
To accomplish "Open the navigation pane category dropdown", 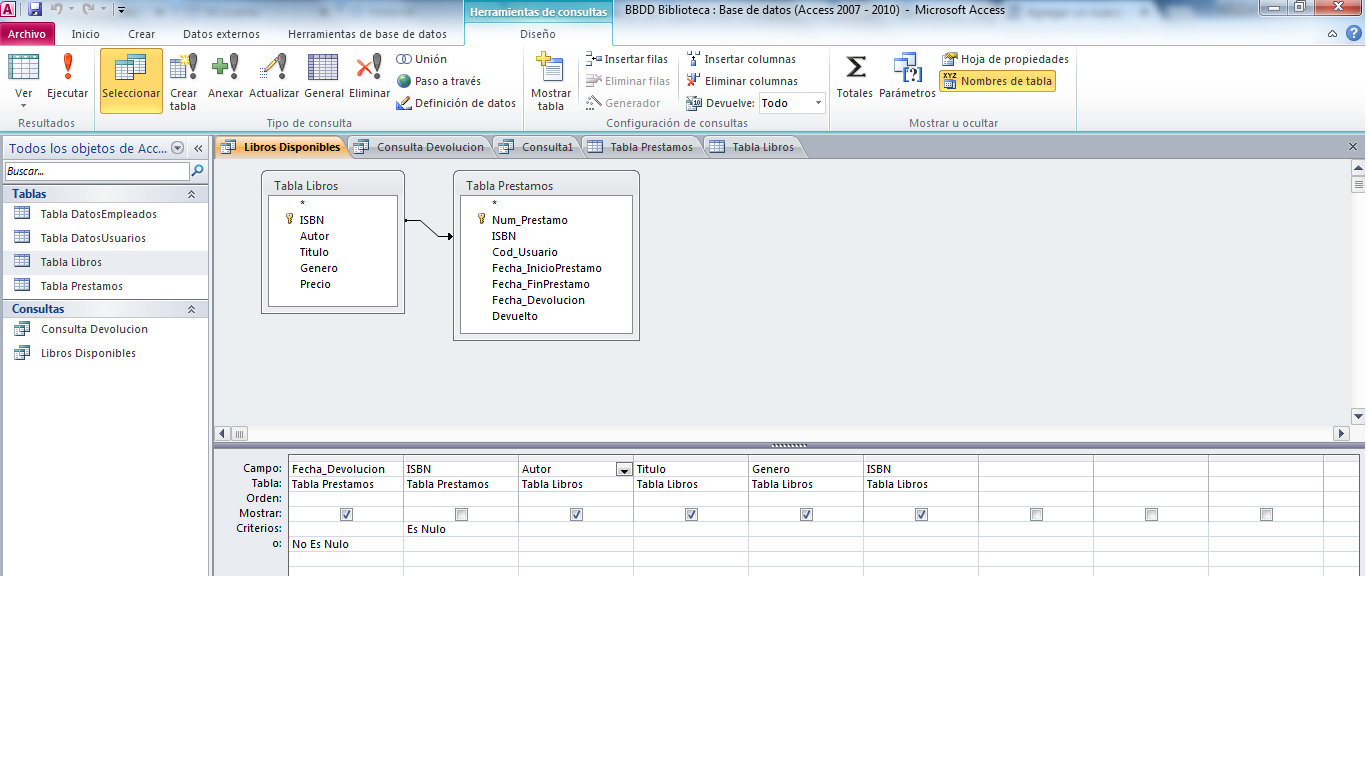I will pyautogui.click(x=178, y=148).
